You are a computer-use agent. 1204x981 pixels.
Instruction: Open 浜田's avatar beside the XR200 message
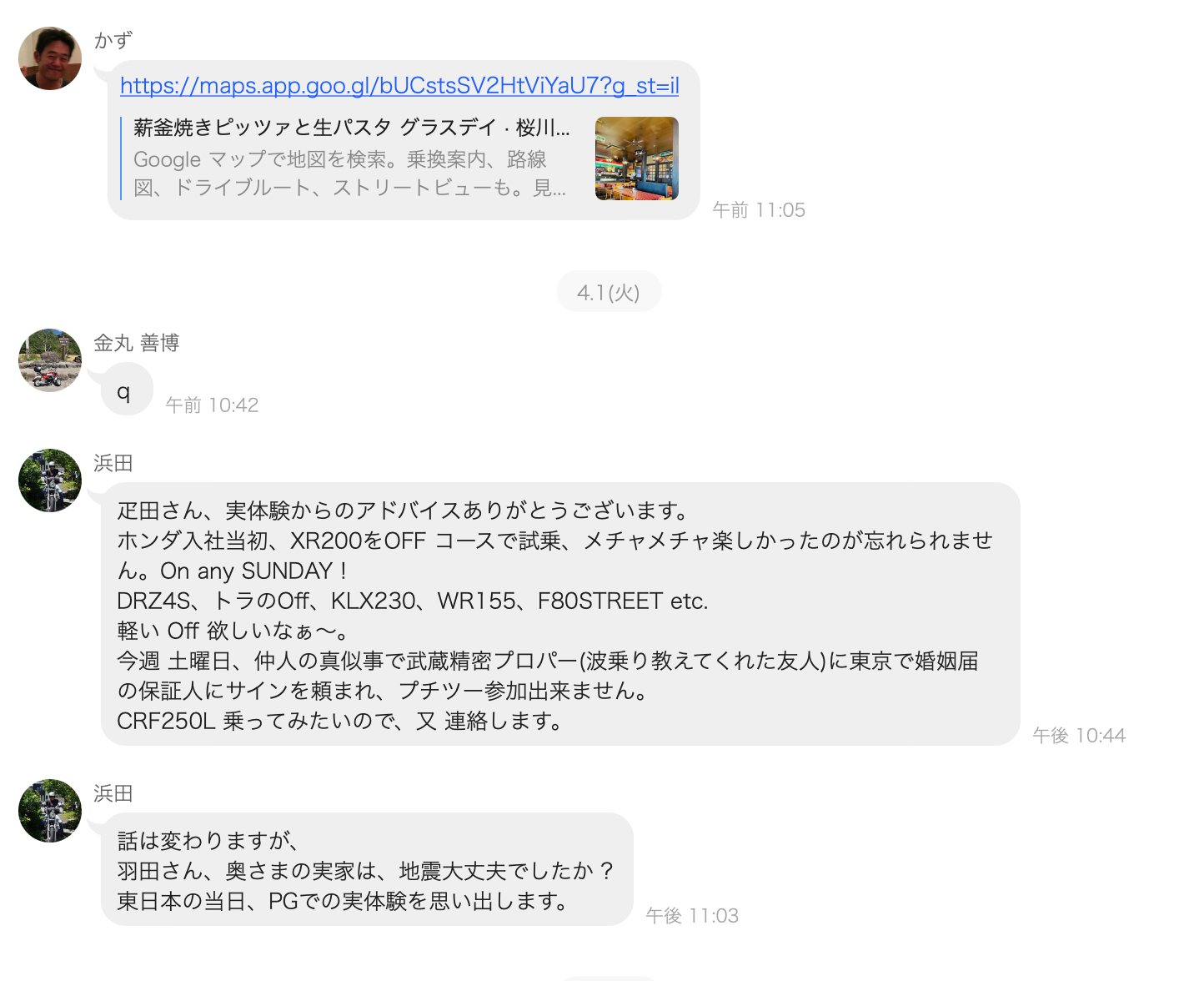(x=50, y=480)
